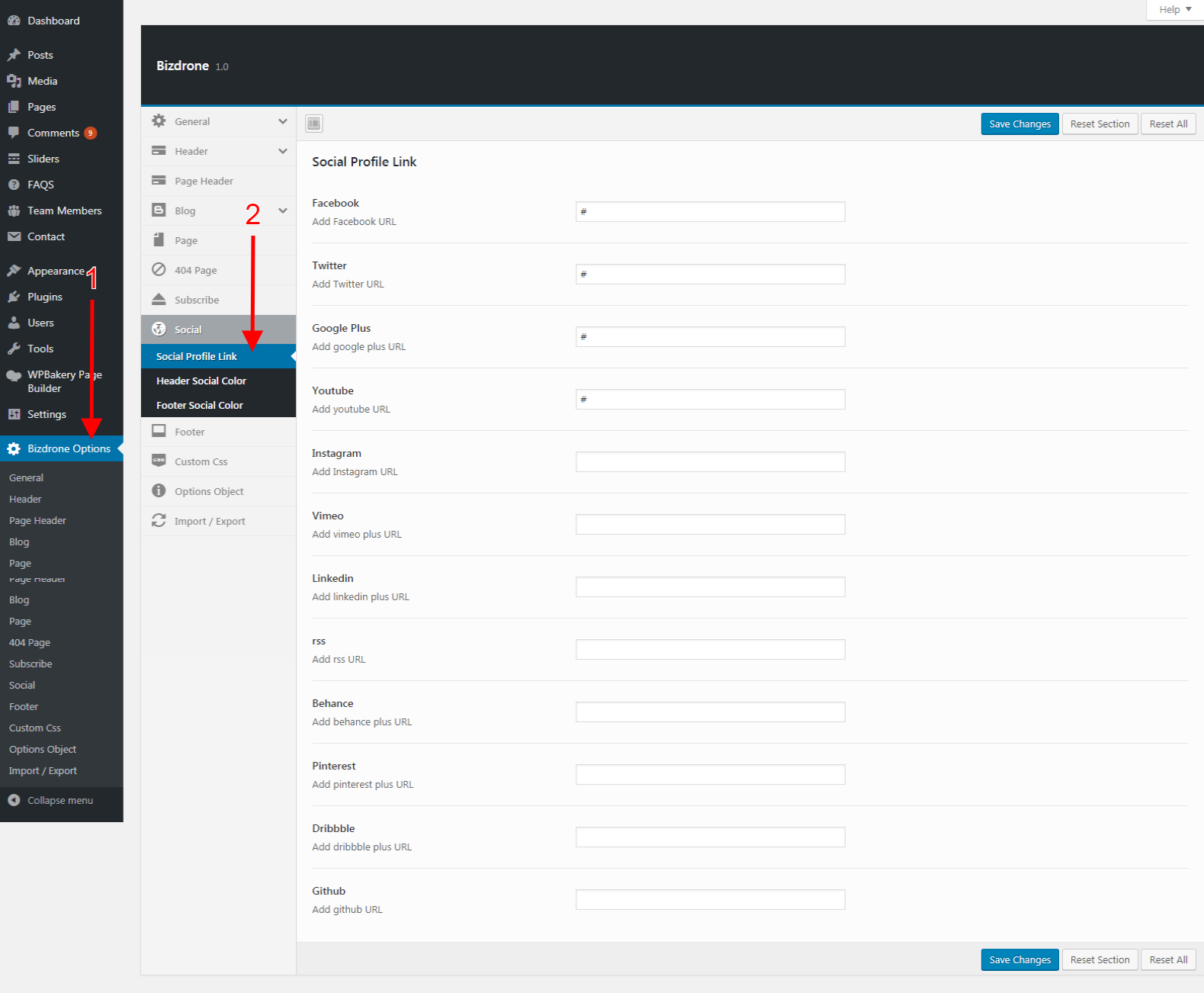
Task: Click the Plugins plug icon
Action: click(14, 297)
